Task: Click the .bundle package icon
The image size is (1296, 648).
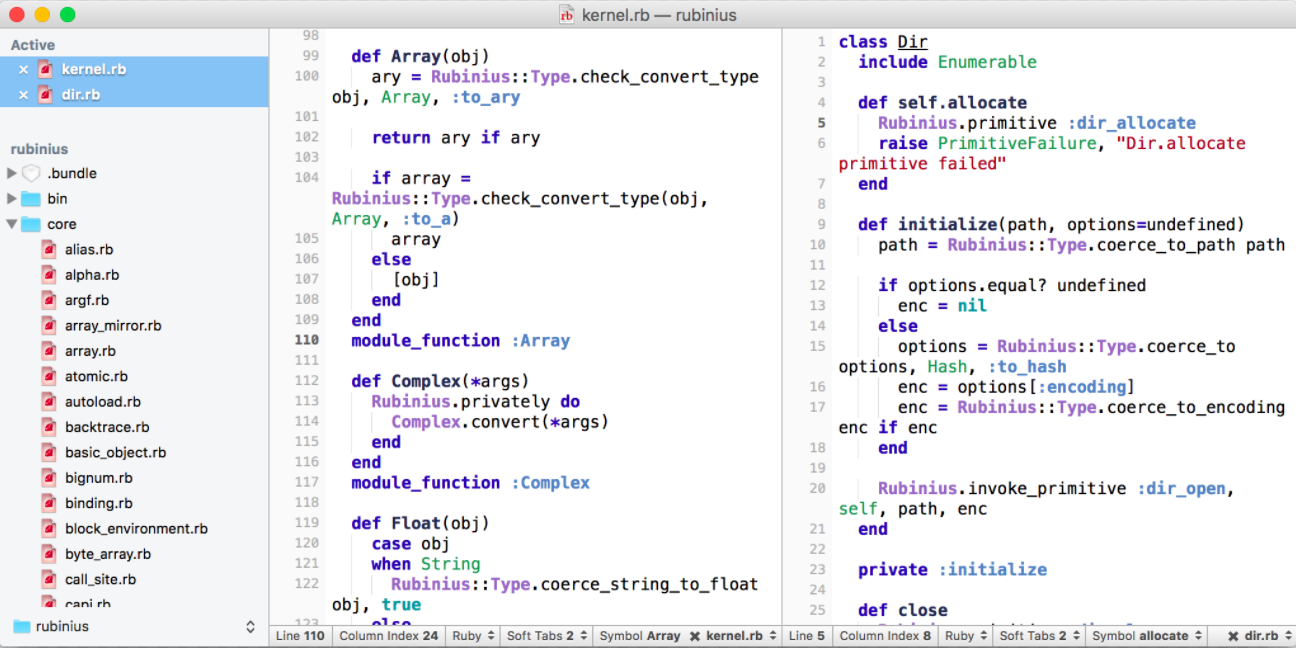Action: click(31, 173)
